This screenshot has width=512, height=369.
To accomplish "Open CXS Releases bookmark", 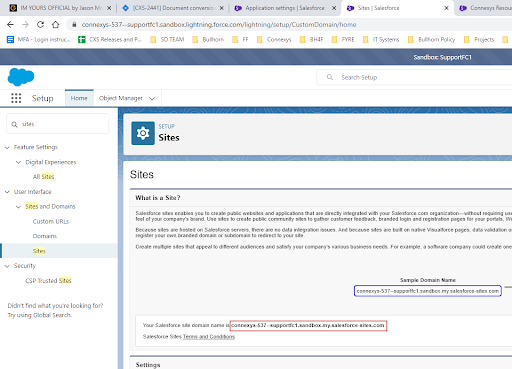I will [110, 39].
